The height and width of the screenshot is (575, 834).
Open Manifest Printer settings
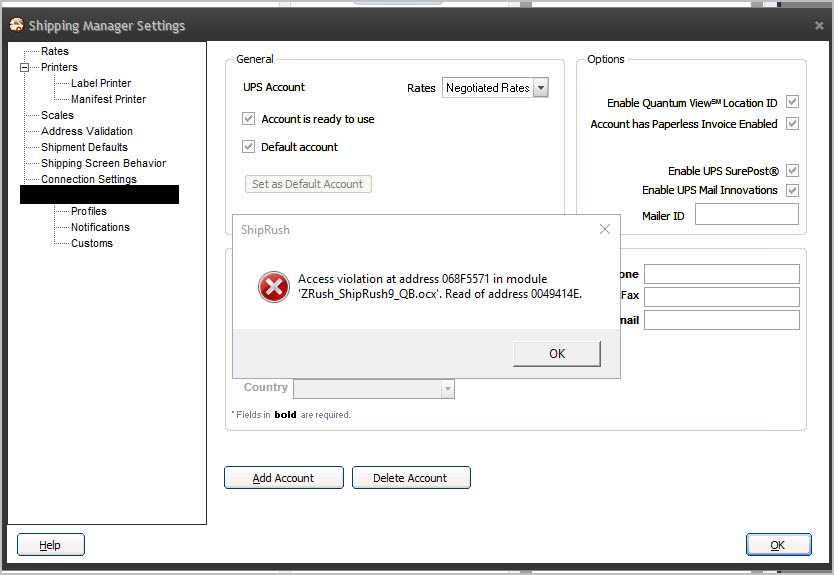pos(109,99)
